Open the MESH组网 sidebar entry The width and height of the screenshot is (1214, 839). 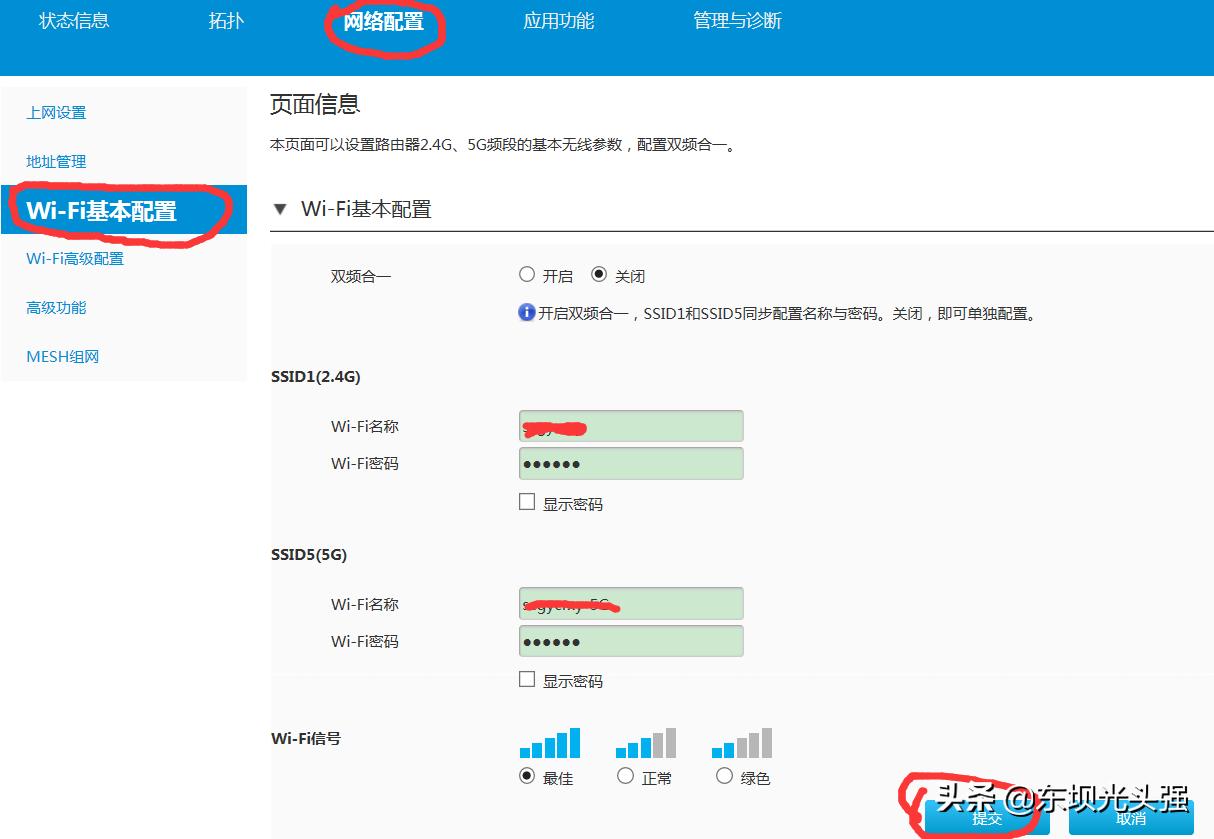[62, 356]
